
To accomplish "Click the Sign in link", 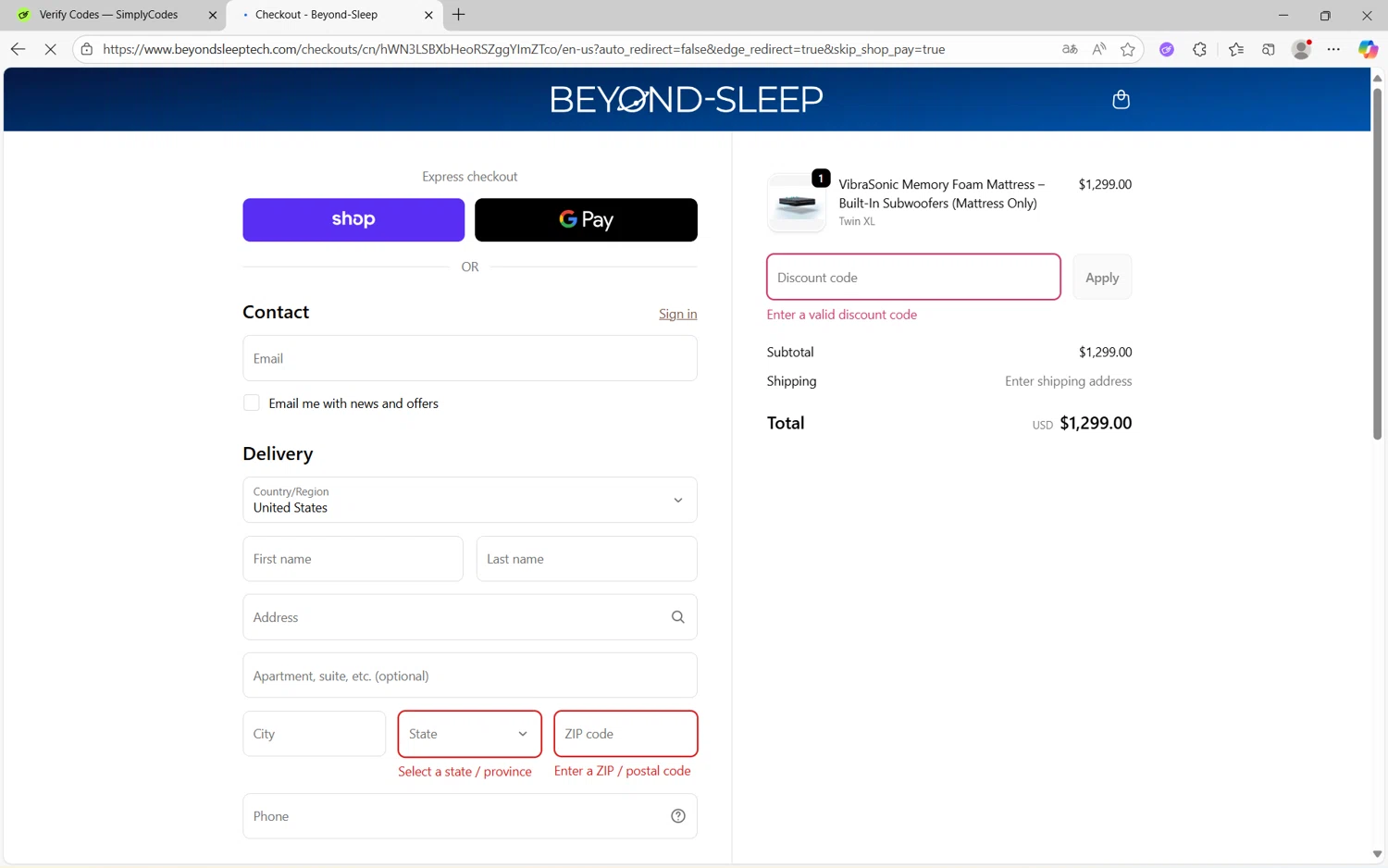I will click(677, 314).
